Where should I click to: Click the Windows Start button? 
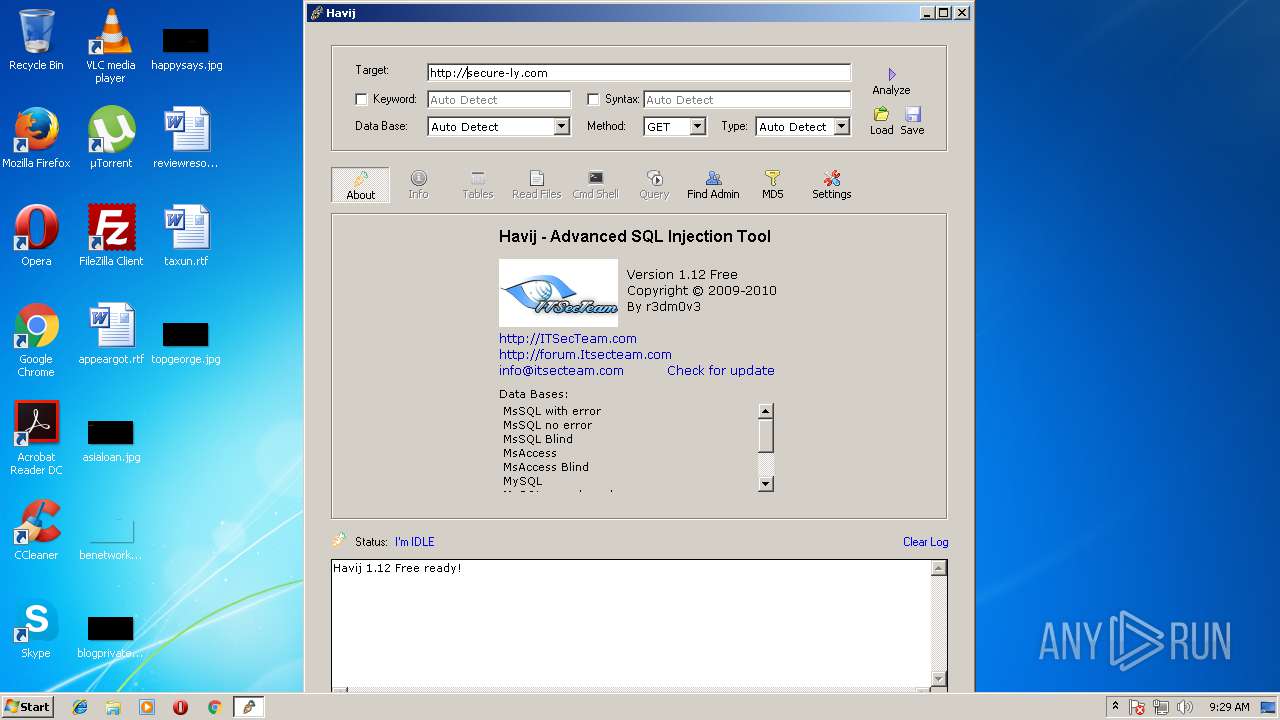[x=28, y=707]
